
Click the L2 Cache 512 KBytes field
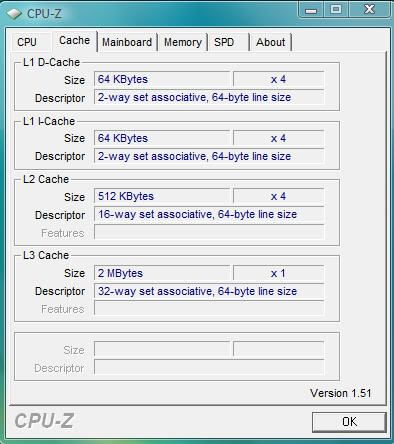pos(162,196)
